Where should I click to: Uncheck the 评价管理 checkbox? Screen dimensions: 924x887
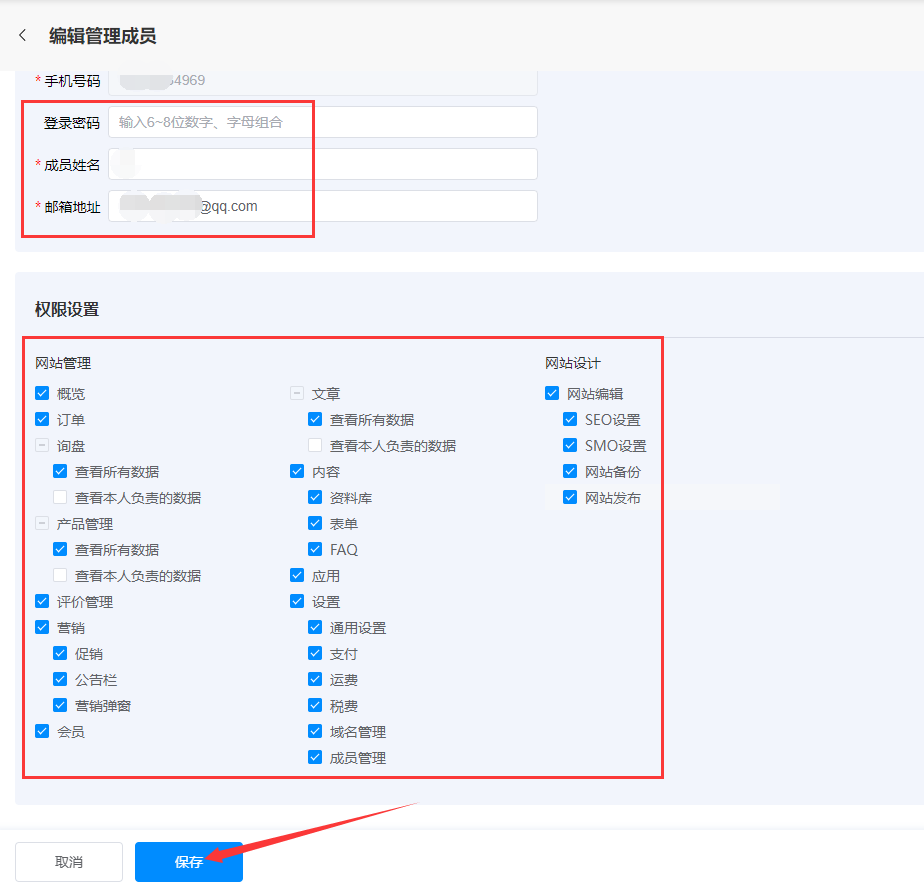(x=42, y=602)
